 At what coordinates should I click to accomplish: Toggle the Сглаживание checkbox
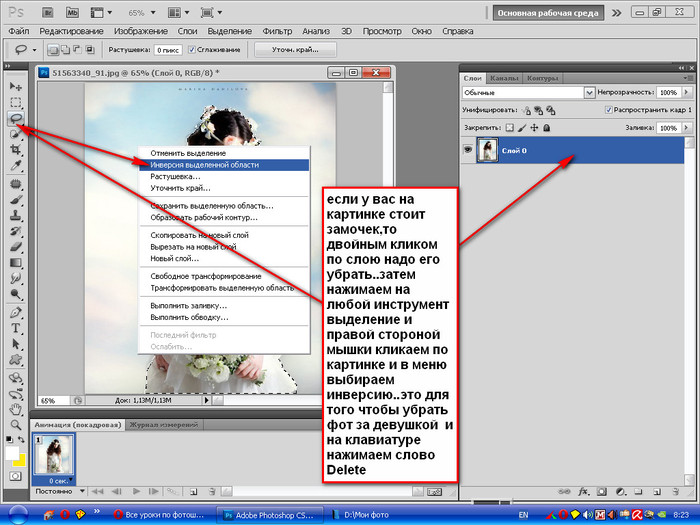coord(193,49)
